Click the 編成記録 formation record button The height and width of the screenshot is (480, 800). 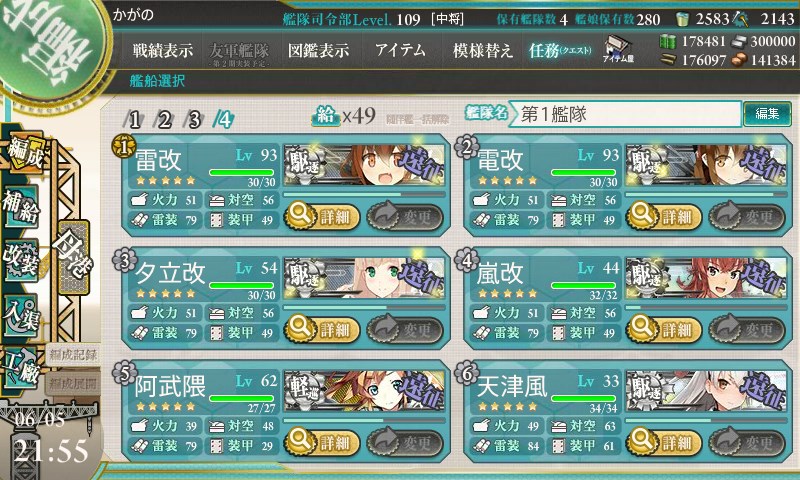(x=72, y=355)
